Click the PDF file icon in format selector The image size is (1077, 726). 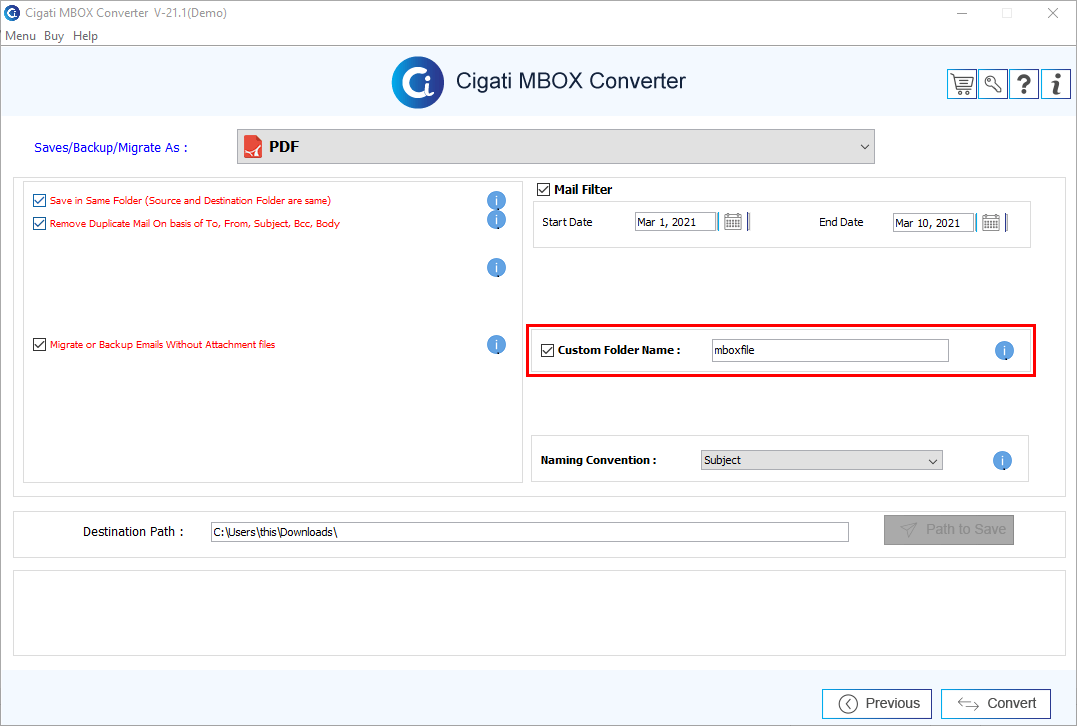(x=253, y=146)
